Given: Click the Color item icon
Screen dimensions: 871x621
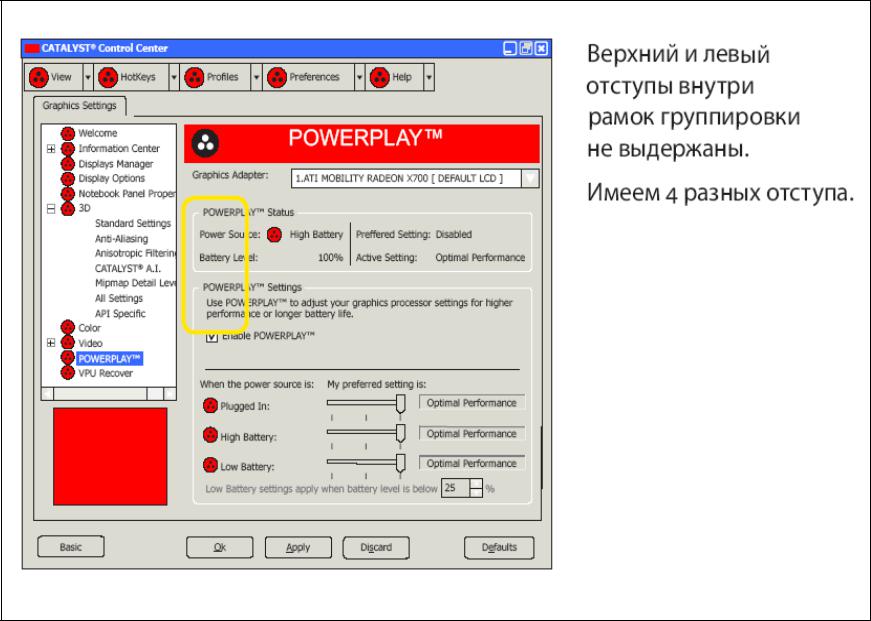Looking at the screenshot, I should pos(68,328).
